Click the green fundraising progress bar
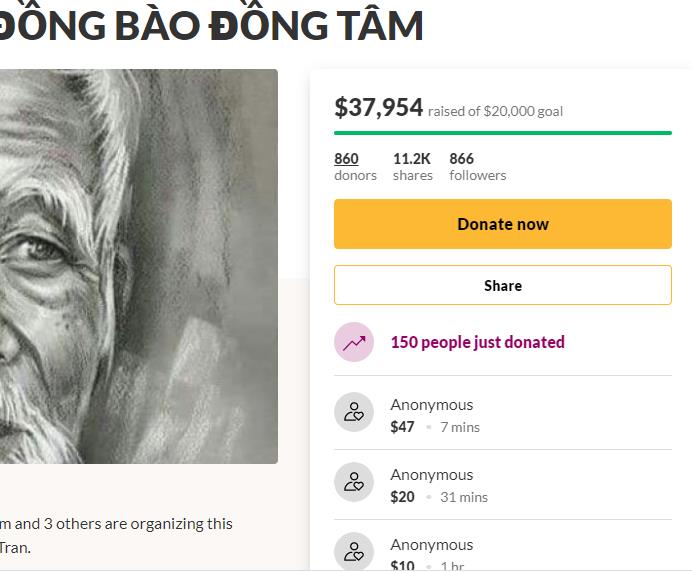The width and height of the screenshot is (692, 572). tap(502, 132)
